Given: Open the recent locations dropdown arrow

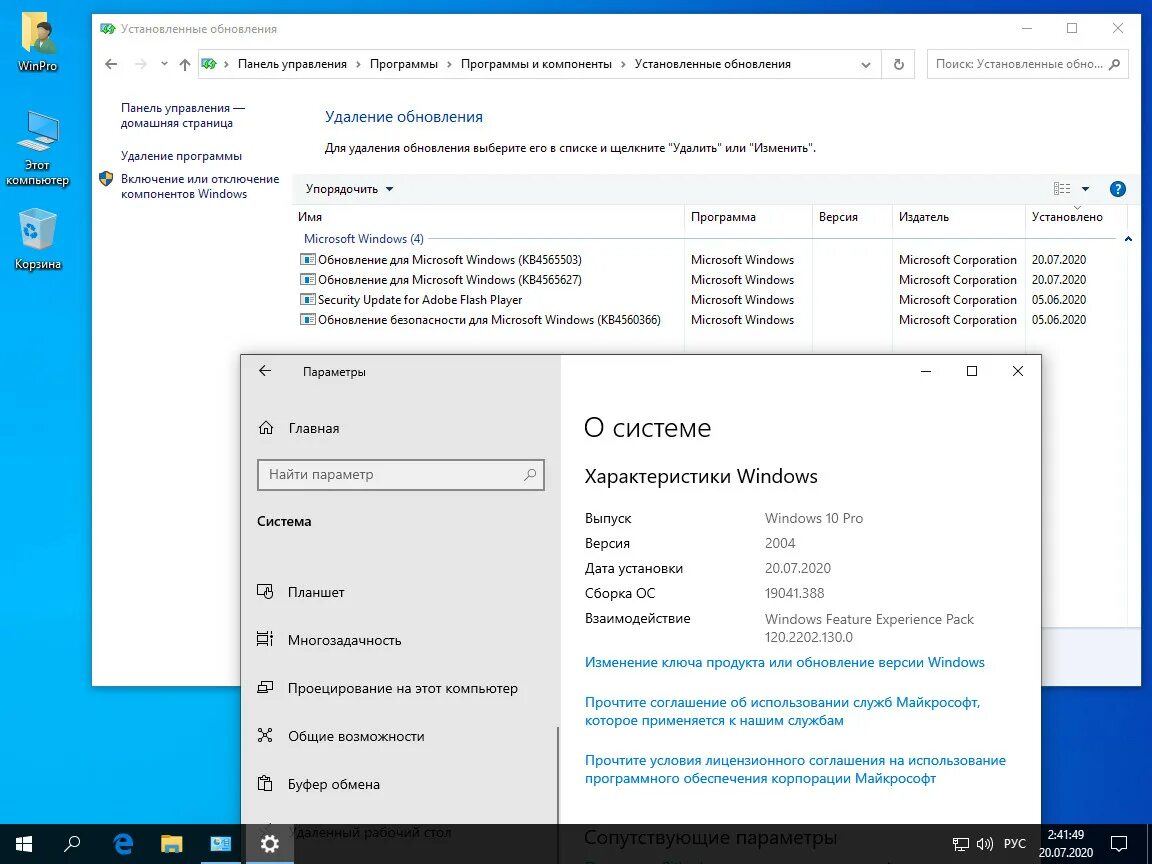Looking at the screenshot, I should (164, 64).
